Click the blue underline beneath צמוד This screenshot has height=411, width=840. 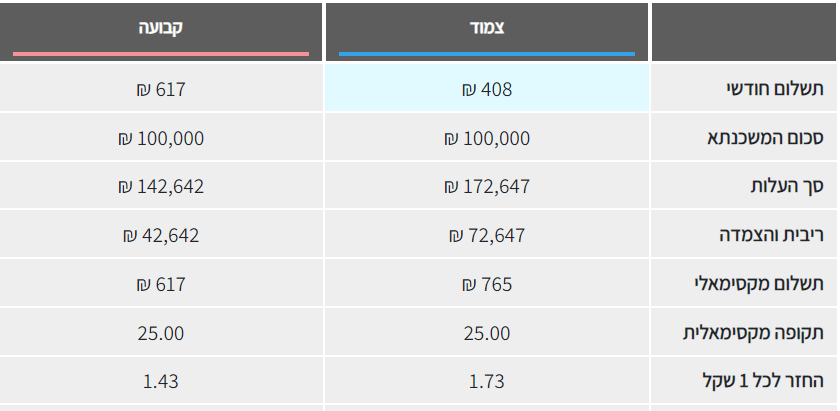[487, 53]
